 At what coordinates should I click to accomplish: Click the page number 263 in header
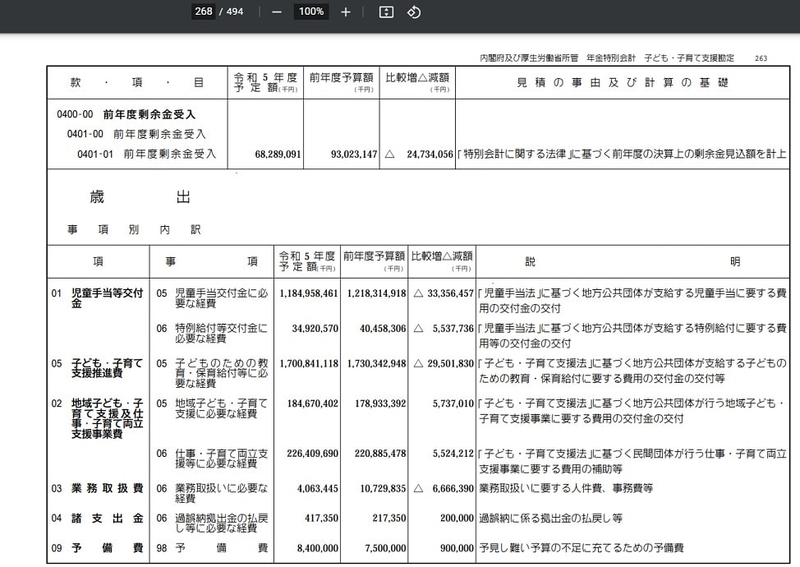click(x=761, y=58)
